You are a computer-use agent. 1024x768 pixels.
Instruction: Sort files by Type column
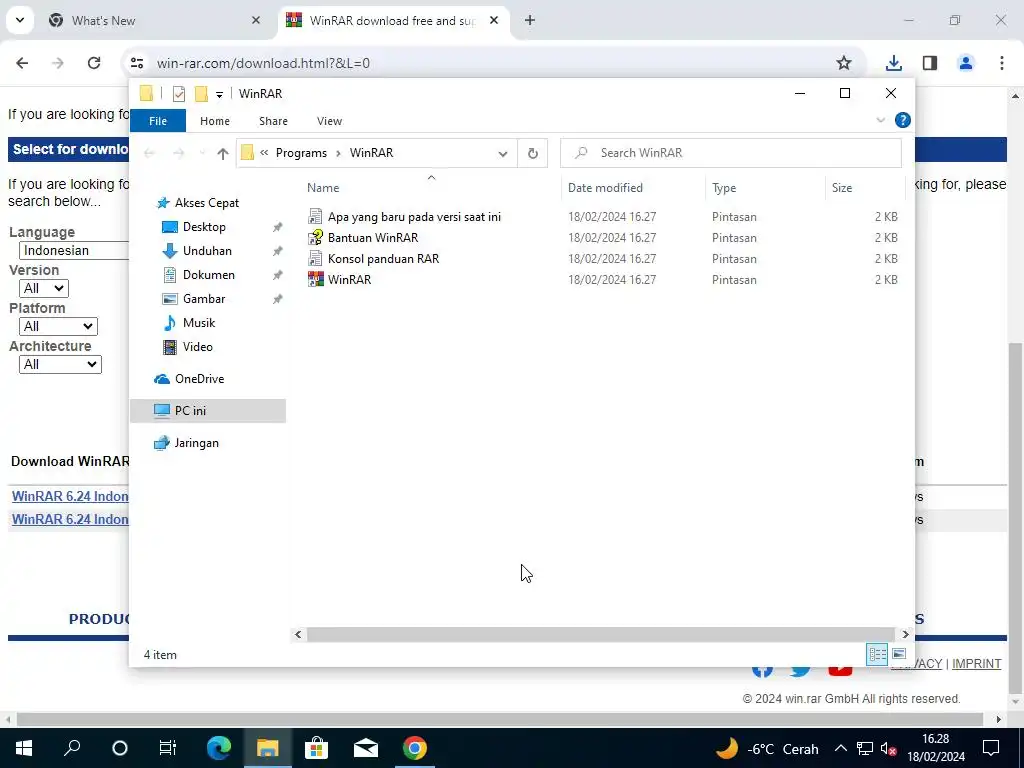765,188
